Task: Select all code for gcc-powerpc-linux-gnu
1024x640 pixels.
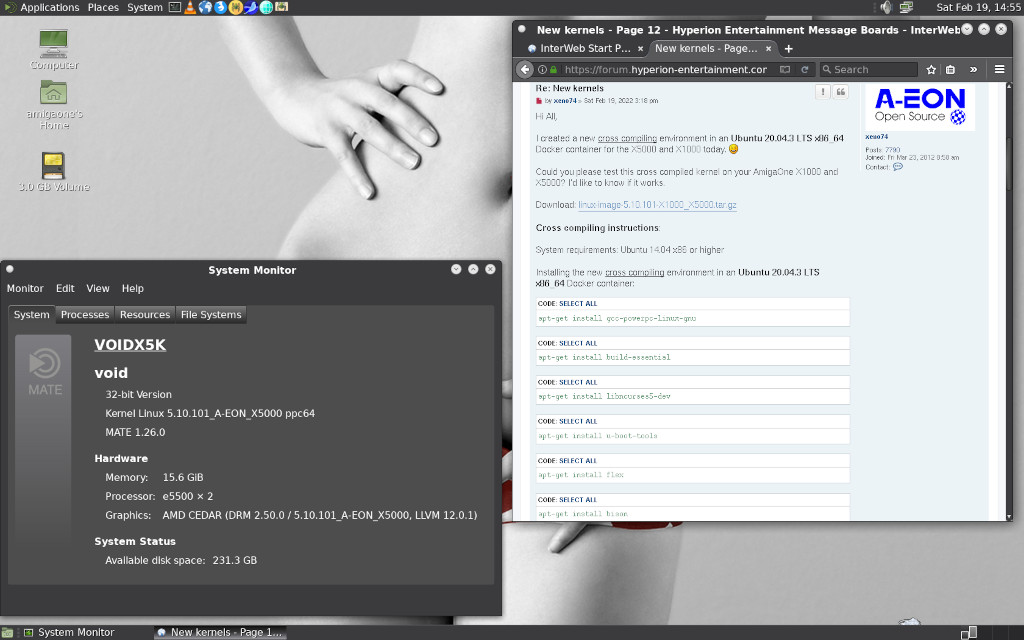Action: (x=578, y=304)
